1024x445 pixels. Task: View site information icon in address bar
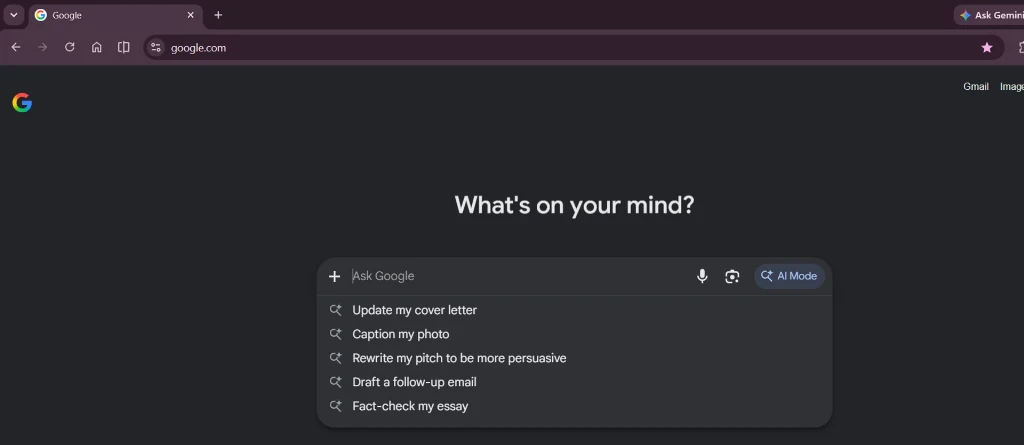(x=155, y=47)
